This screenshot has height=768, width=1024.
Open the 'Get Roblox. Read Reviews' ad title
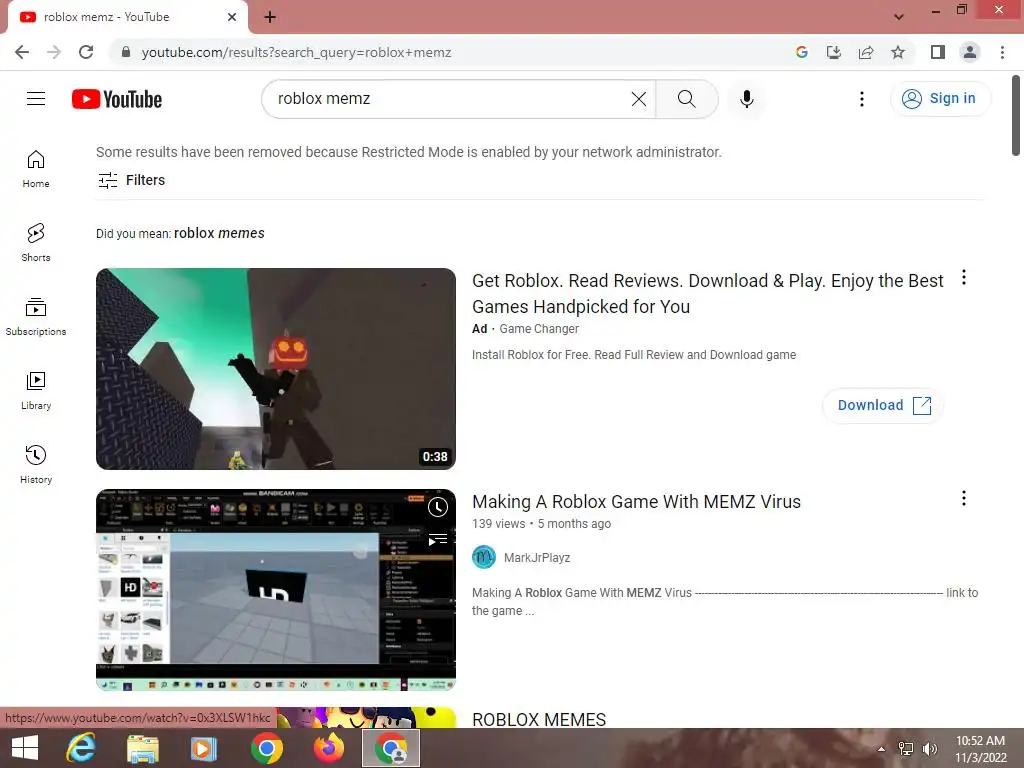pos(708,293)
